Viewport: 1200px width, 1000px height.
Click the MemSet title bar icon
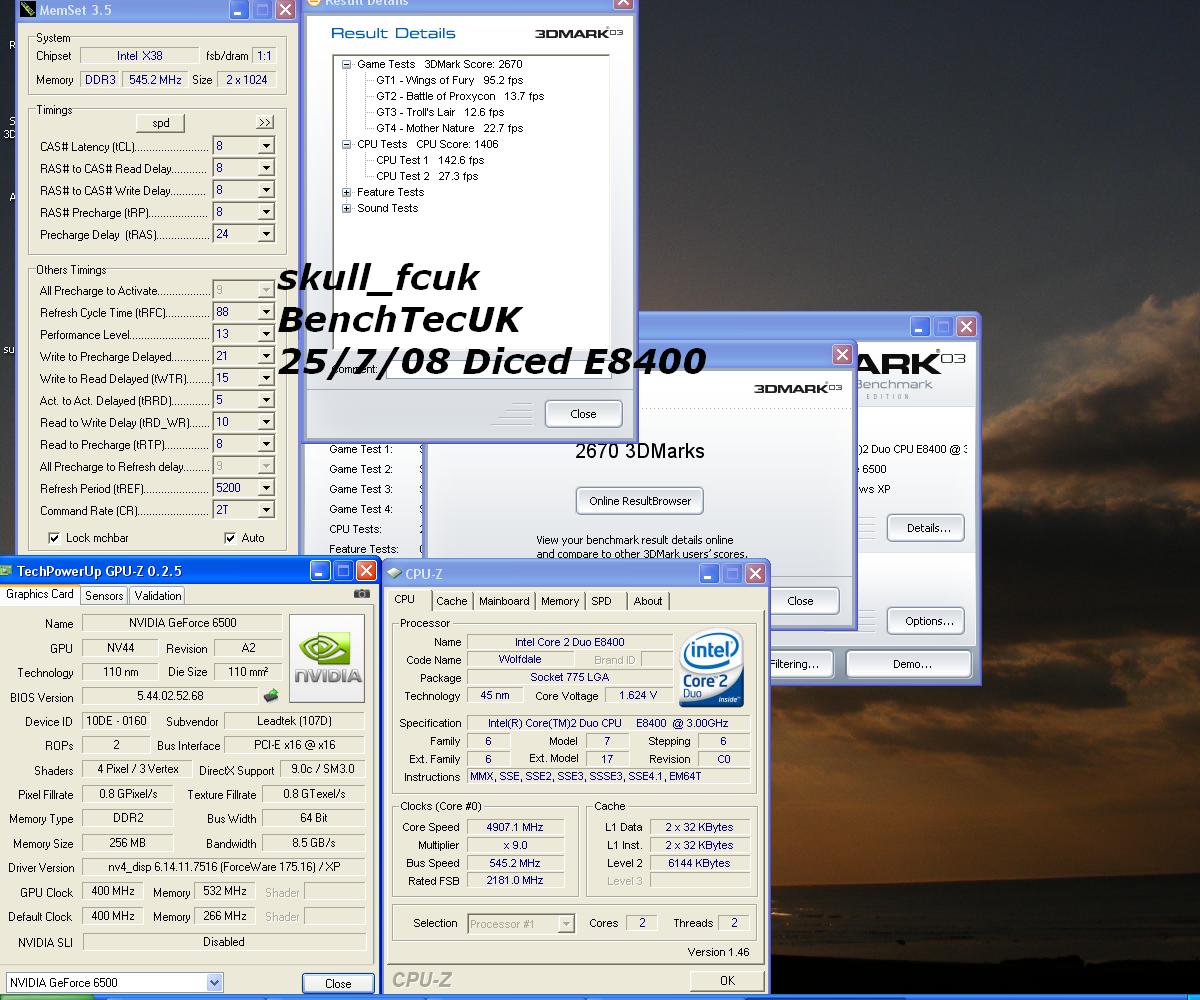coord(27,10)
